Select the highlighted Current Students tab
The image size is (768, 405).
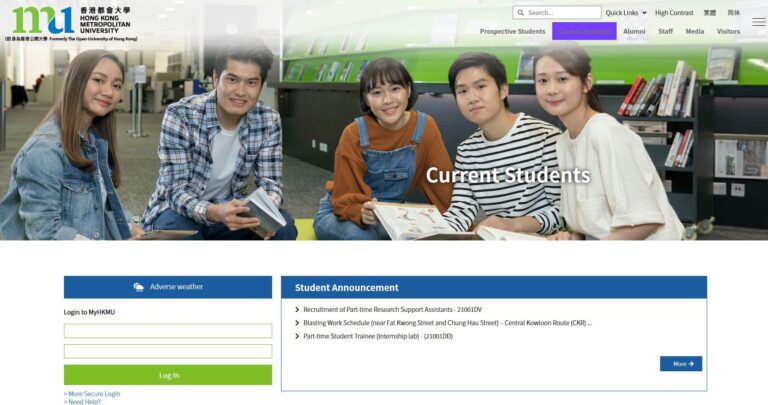pyautogui.click(x=584, y=31)
